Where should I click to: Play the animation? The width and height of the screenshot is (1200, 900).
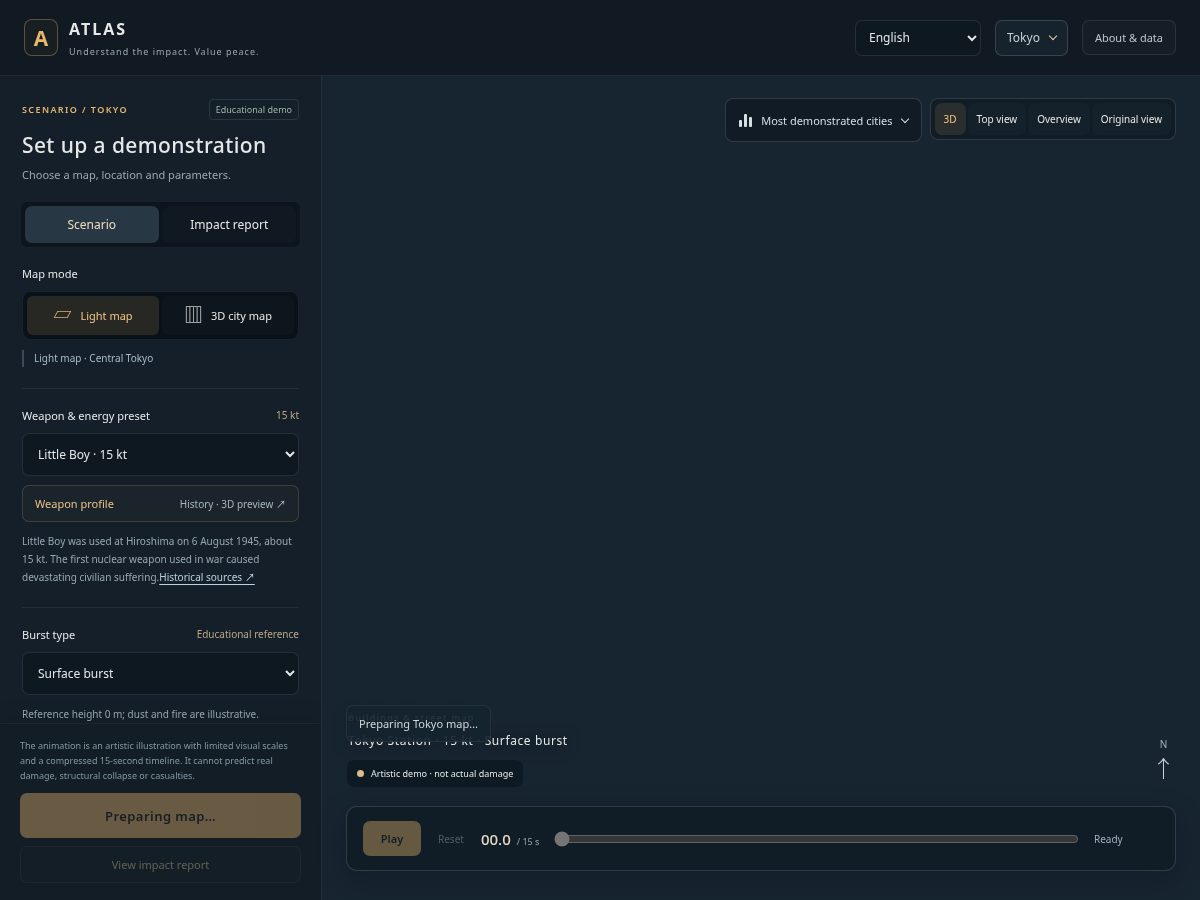click(x=392, y=839)
